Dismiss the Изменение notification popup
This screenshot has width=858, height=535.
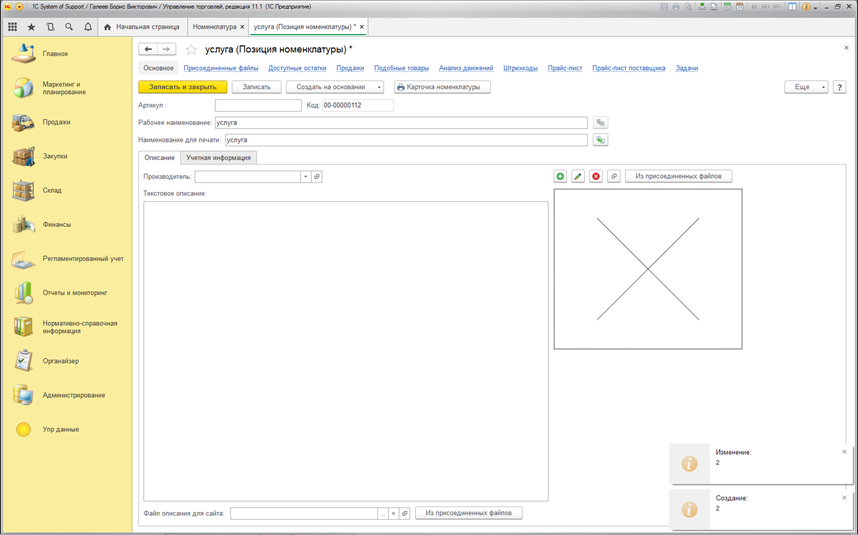tap(844, 452)
